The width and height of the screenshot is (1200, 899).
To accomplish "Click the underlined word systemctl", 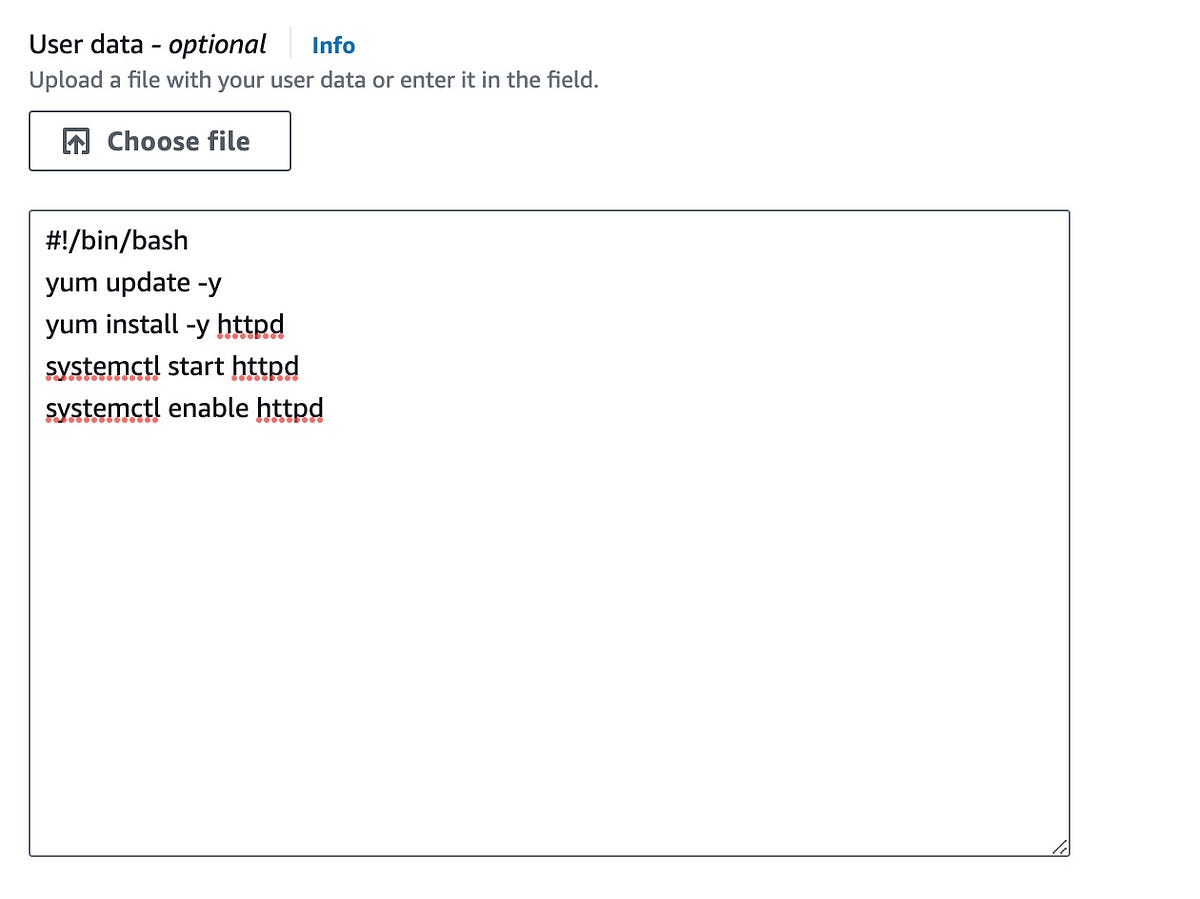I will point(103,367).
